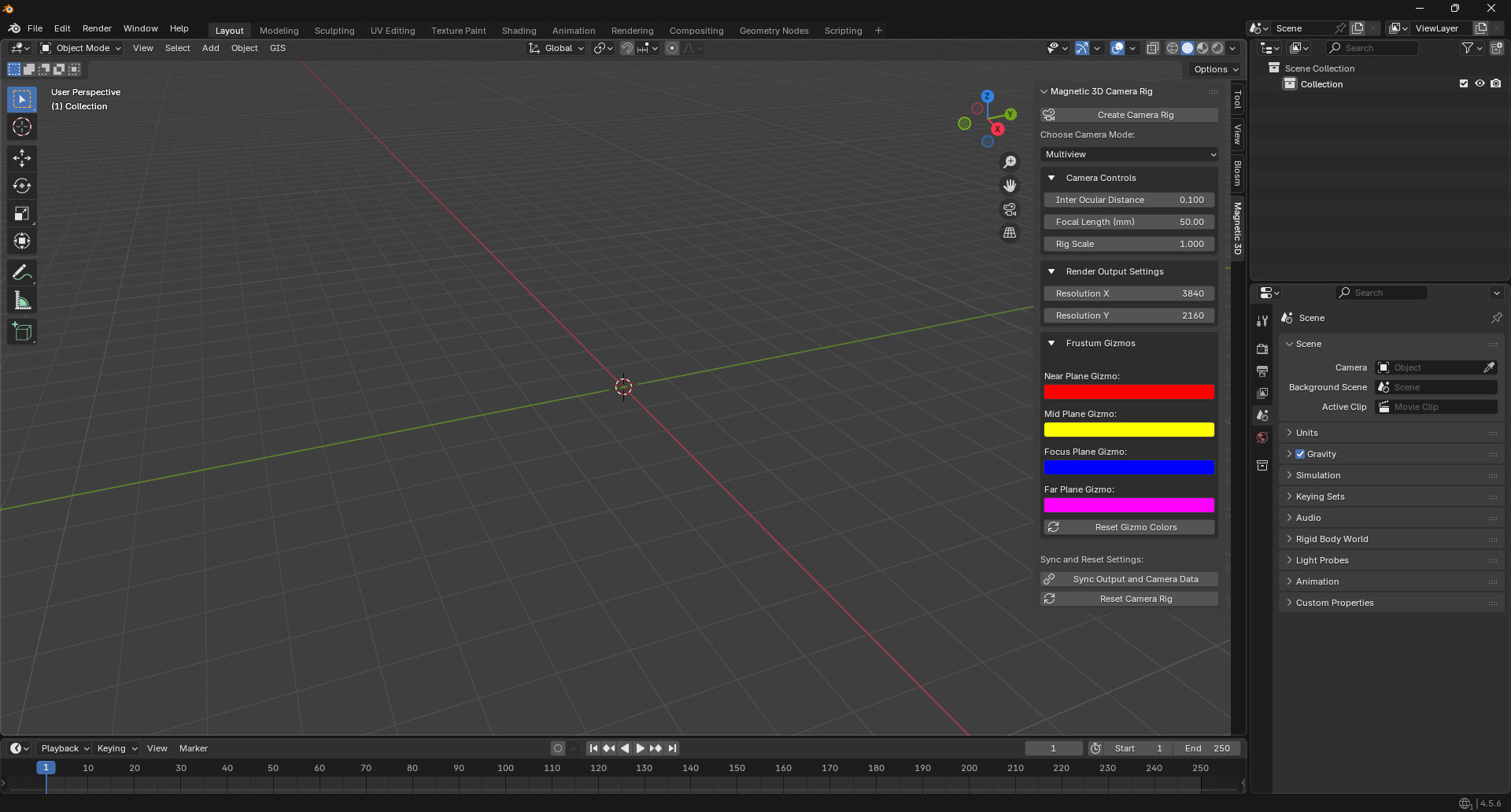Click the viewport zoom magnifier icon

tap(1010, 162)
